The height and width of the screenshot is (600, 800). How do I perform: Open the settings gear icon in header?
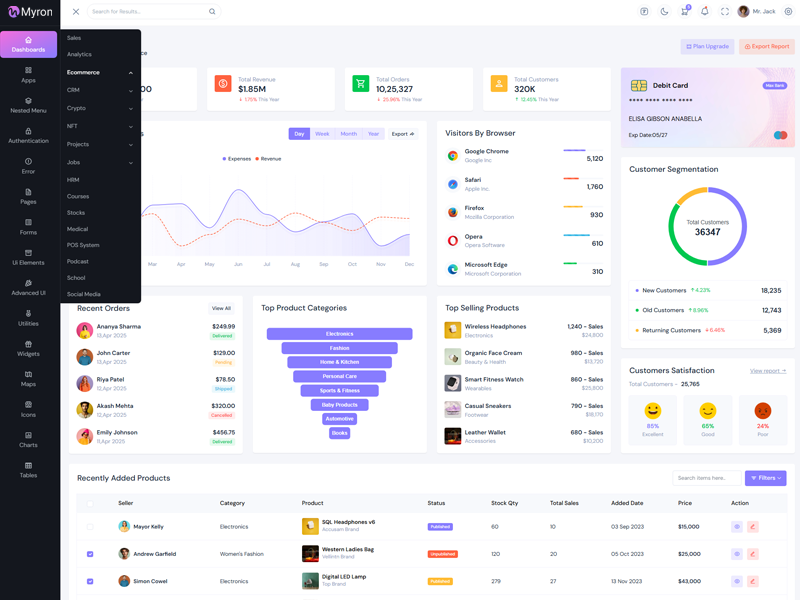[x=788, y=12]
